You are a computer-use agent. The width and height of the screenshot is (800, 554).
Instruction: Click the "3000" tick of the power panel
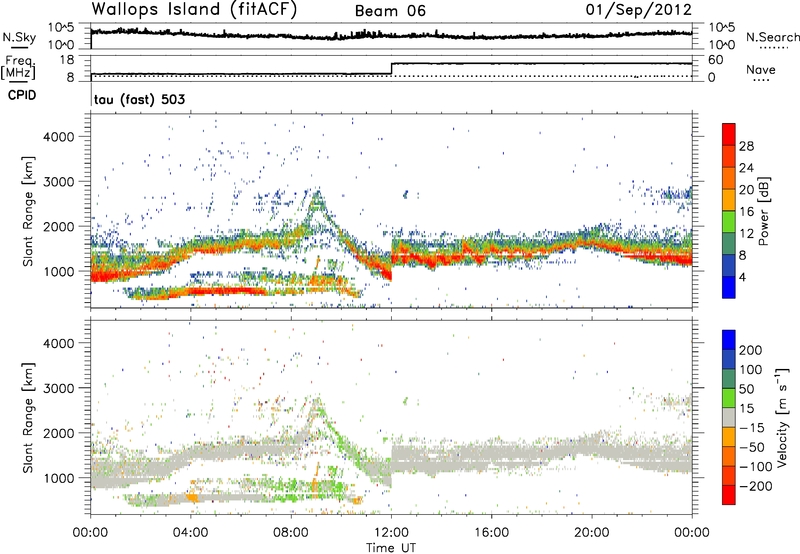(59, 182)
